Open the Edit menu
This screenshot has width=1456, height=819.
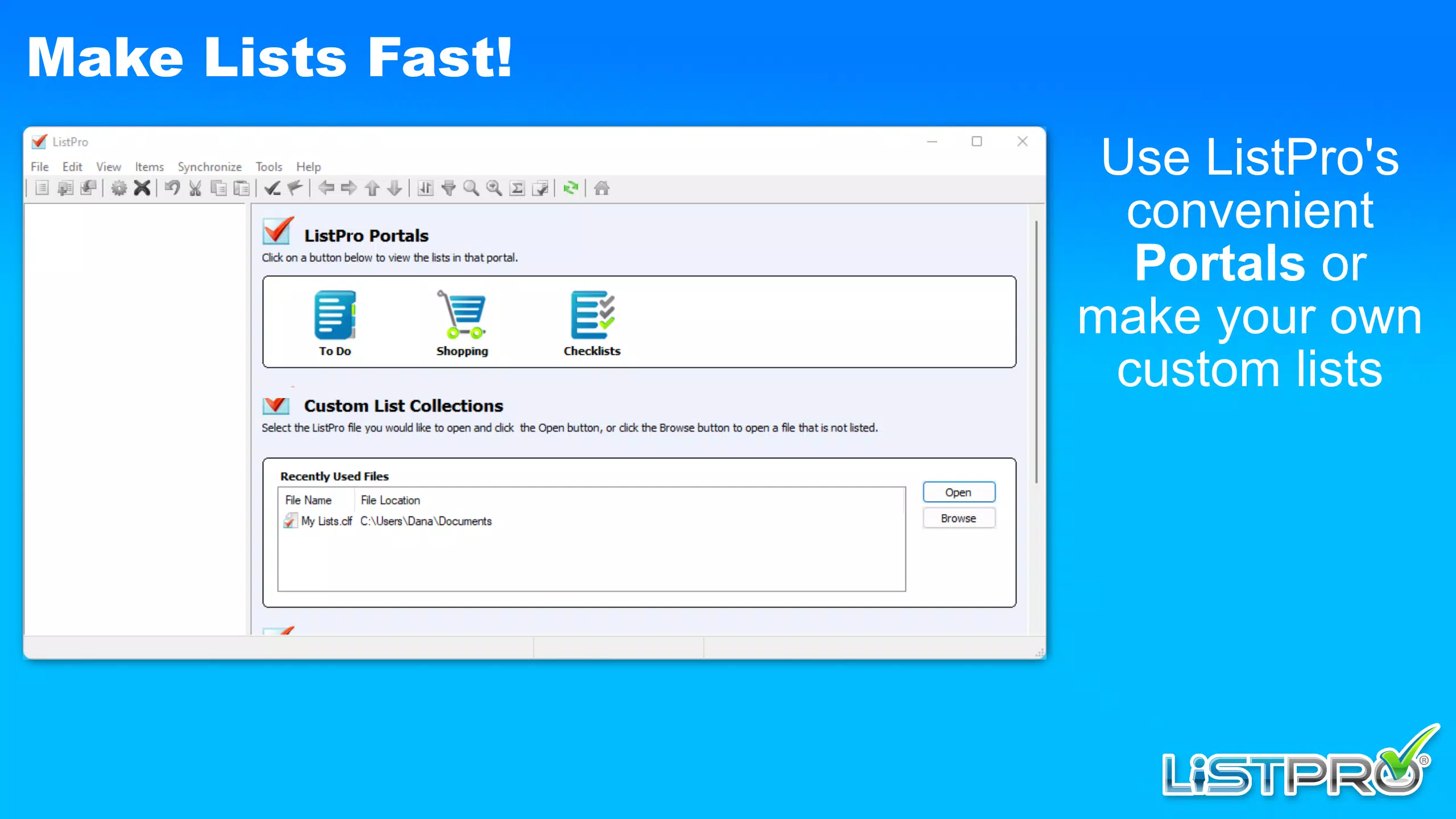[x=72, y=167]
